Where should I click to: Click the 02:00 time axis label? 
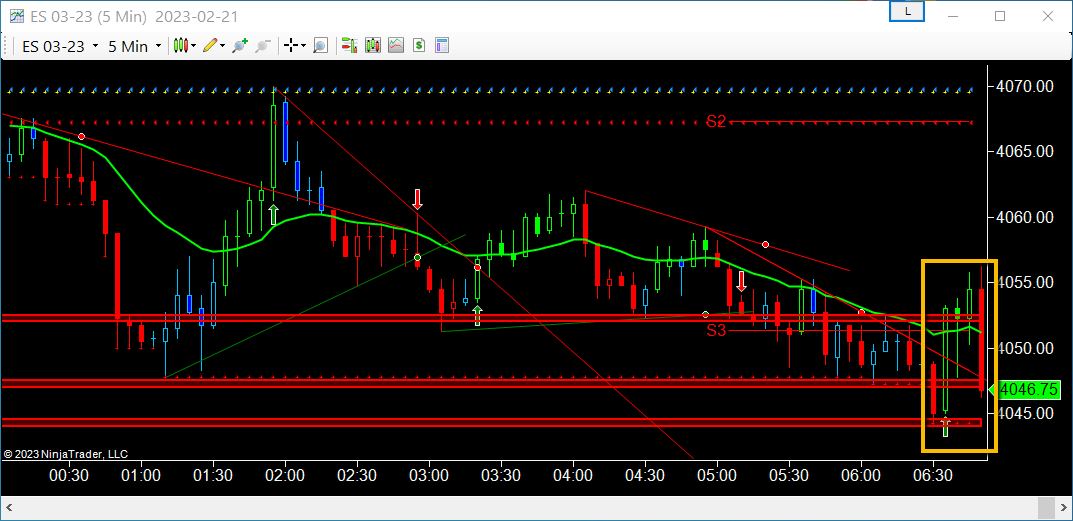(x=285, y=474)
